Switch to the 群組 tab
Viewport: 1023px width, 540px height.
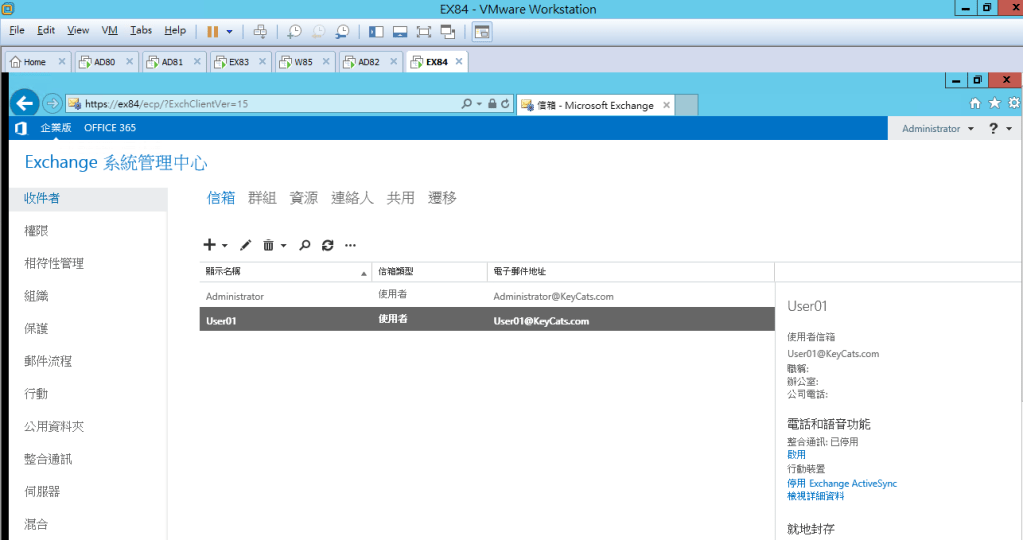coord(262,198)
